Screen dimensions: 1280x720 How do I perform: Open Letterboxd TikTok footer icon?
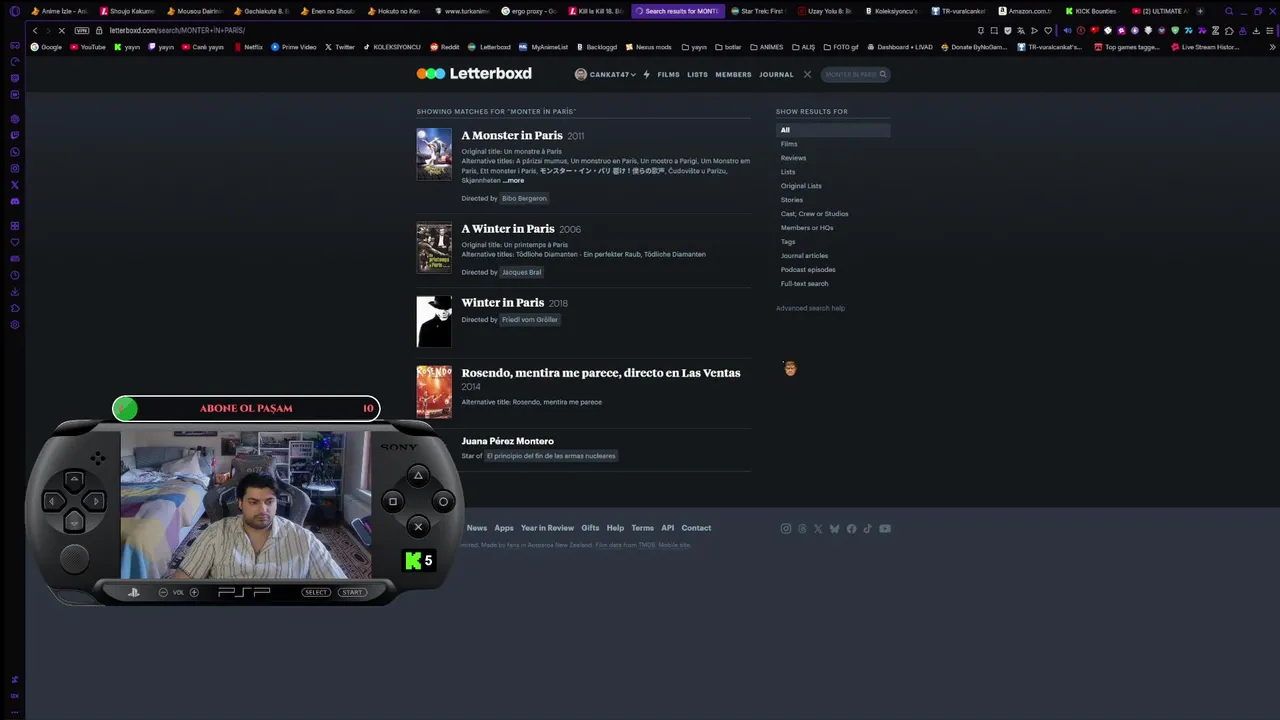pos(868,529)
